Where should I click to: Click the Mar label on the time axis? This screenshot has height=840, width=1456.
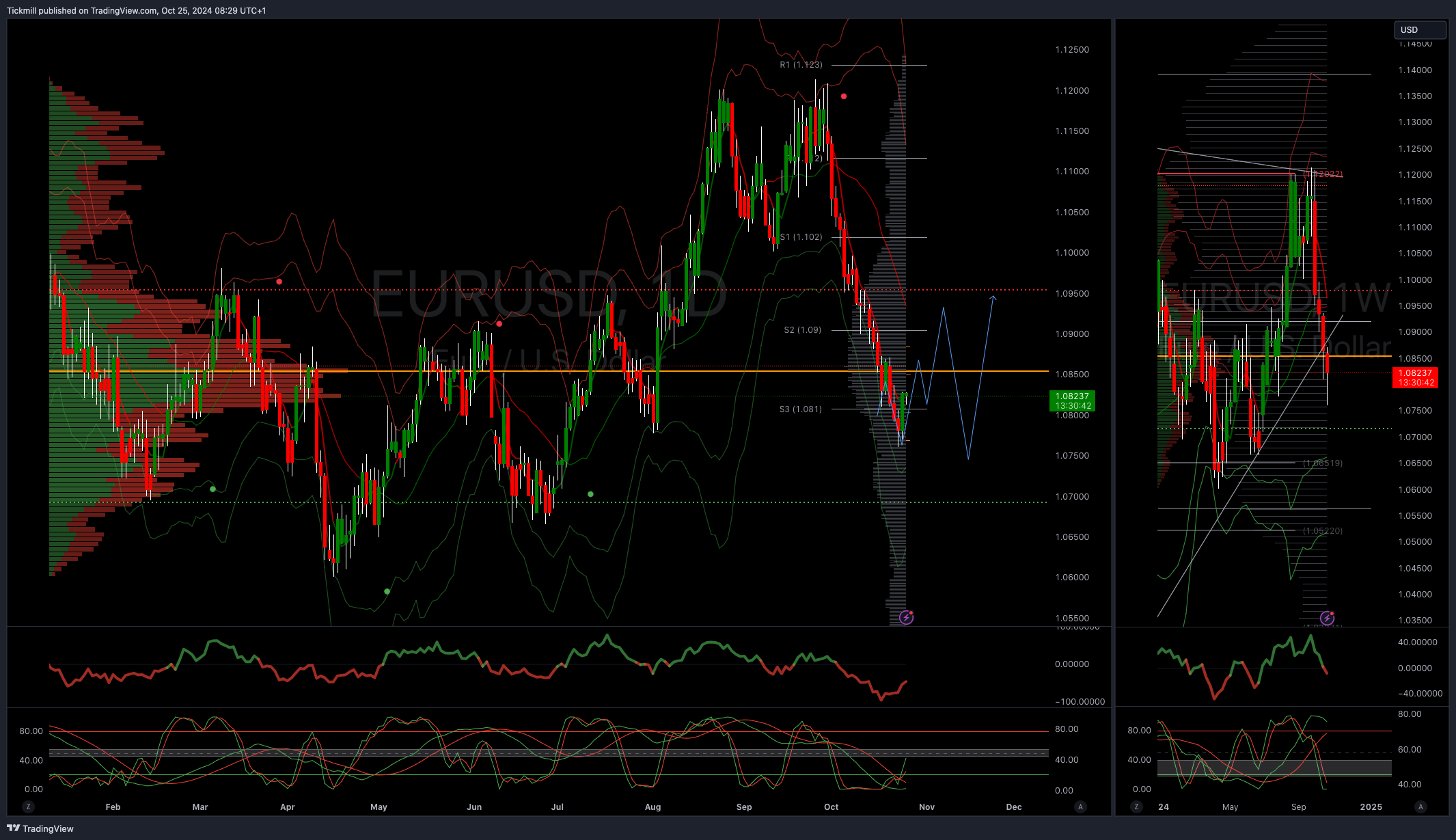(x=200, y=807)
